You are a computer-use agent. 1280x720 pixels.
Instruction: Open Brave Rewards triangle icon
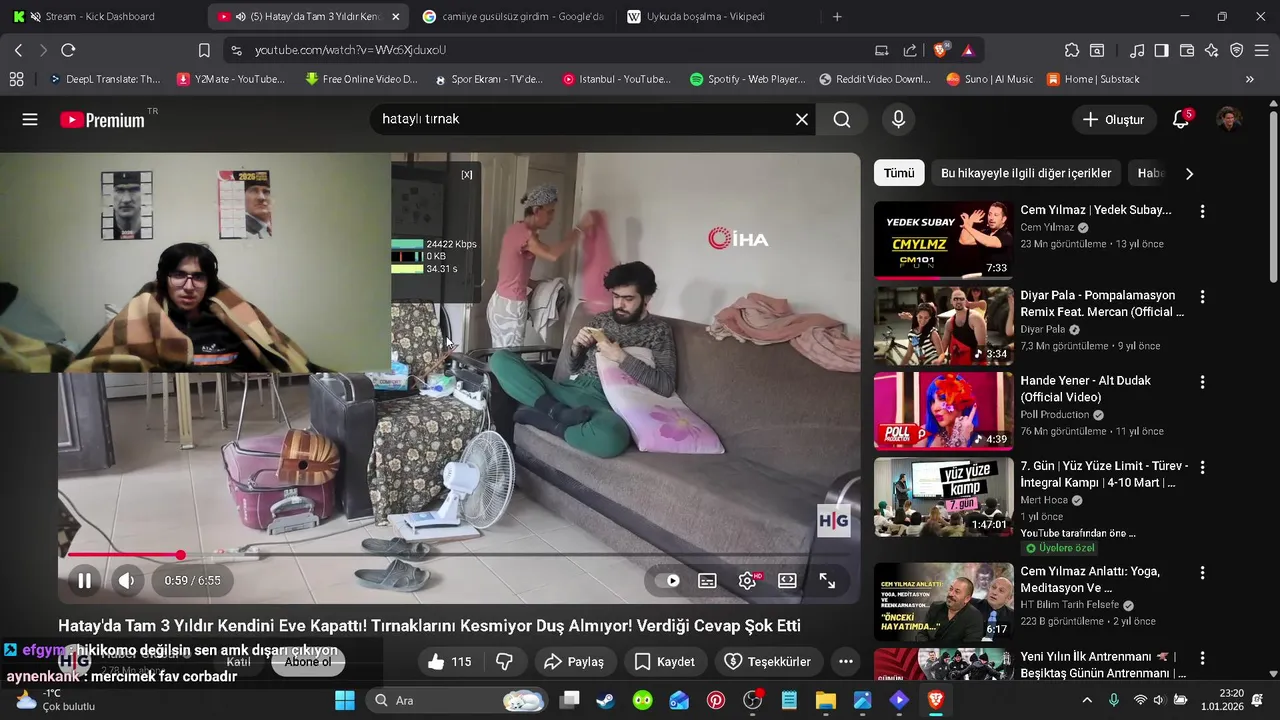[x=968, y=50]
